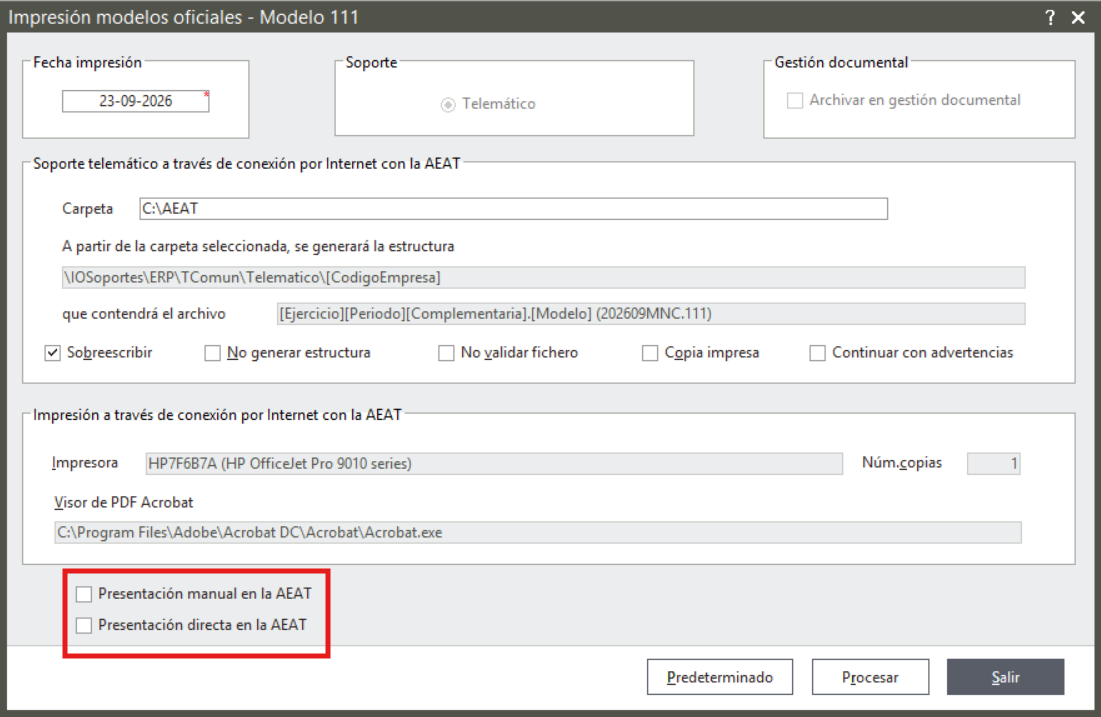Click the generated file name field
The width and height of the screenshot is (1101, 717).
click(x=651, y=314)
